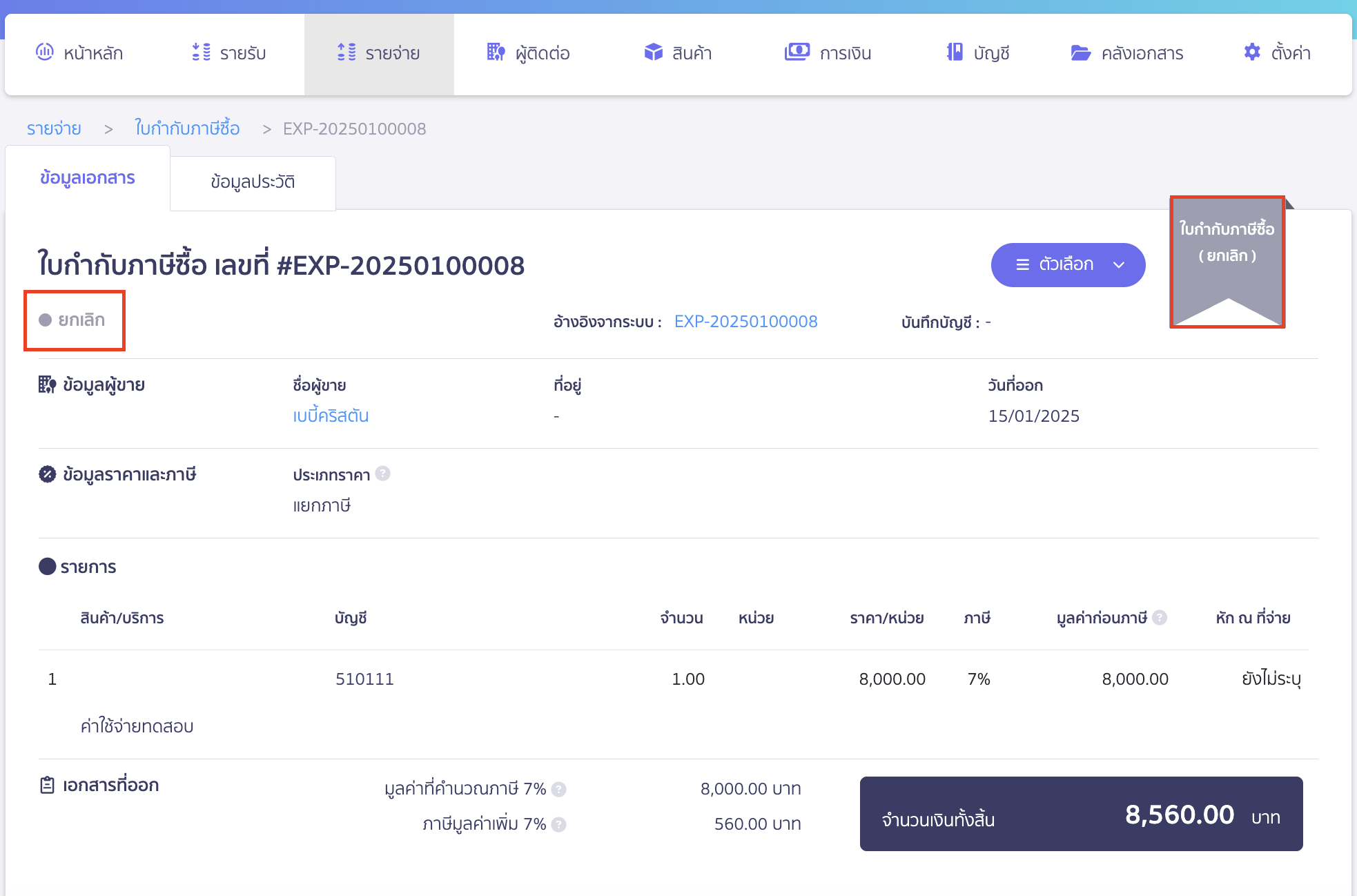Open reference link EXP-20250100008
Image resolution: width=1357 pixels, height=896 pixels.
[x=745, y=322]
